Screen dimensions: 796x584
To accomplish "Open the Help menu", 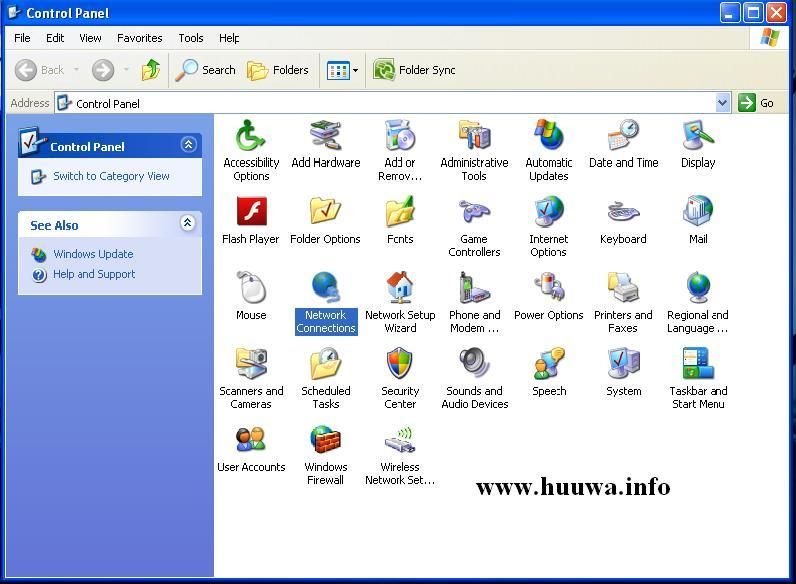I will [x=229, y=38].
